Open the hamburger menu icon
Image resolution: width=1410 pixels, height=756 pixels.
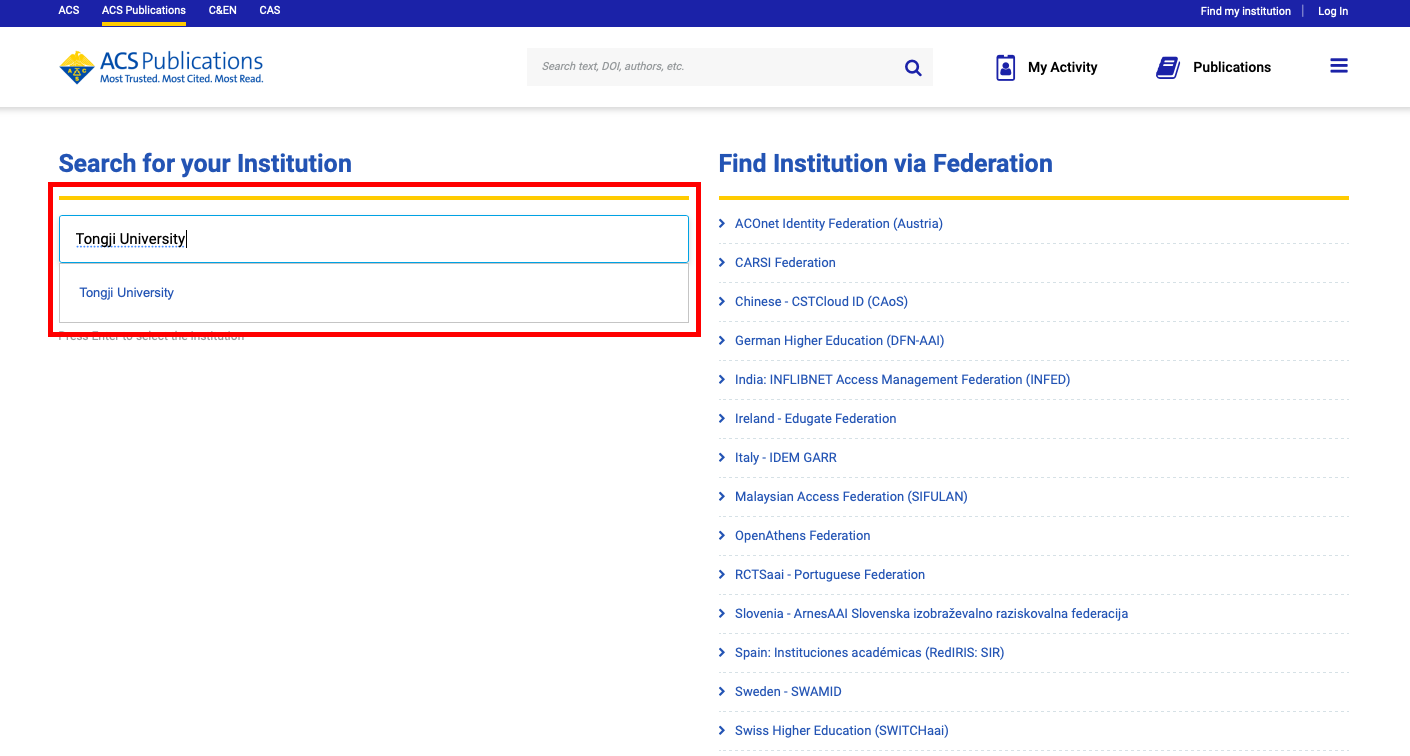coord(1339,66)
